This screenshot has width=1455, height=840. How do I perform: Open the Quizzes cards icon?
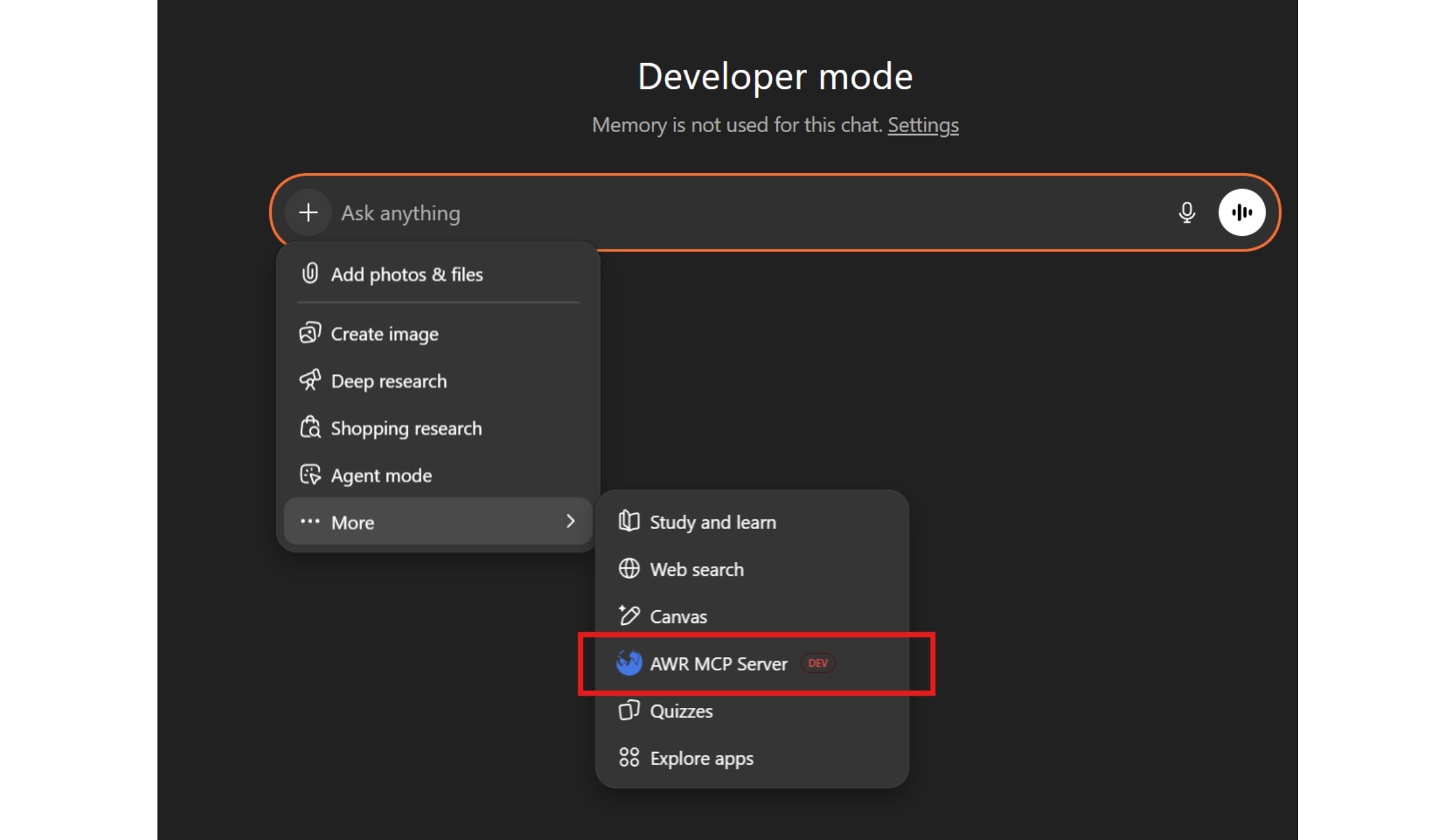tap(629, 710)
